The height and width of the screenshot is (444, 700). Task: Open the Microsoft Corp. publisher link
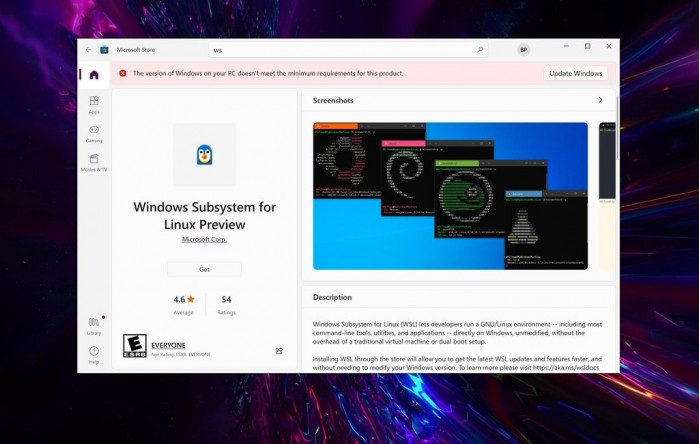pos(204,239)
